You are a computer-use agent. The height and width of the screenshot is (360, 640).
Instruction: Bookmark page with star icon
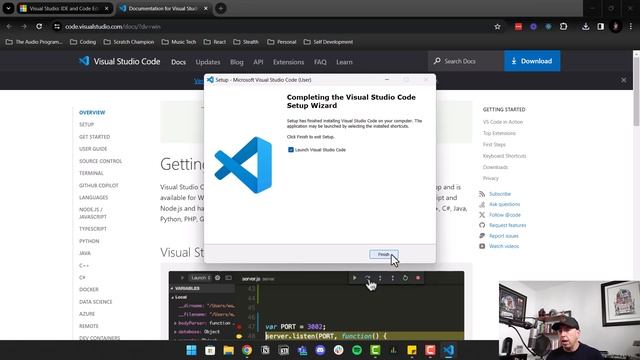point(497,27)
